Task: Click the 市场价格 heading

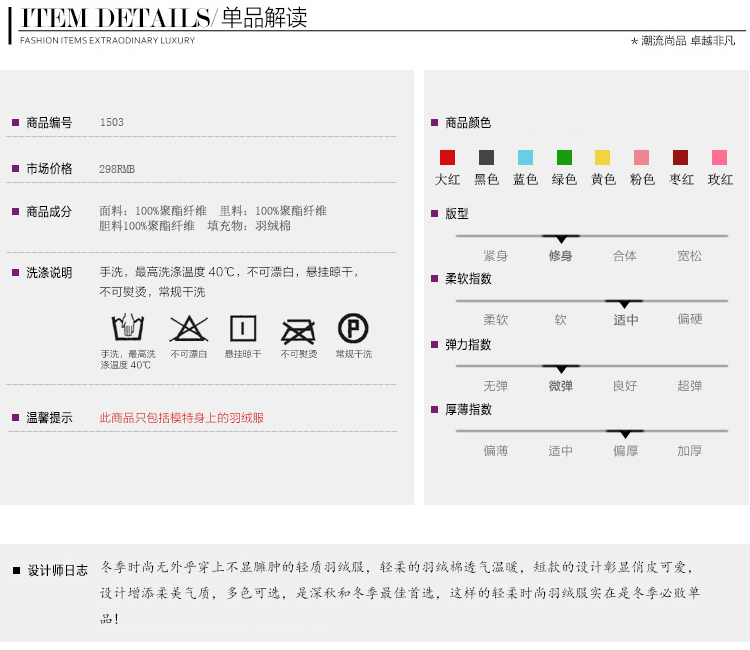Action: (49, 168)
